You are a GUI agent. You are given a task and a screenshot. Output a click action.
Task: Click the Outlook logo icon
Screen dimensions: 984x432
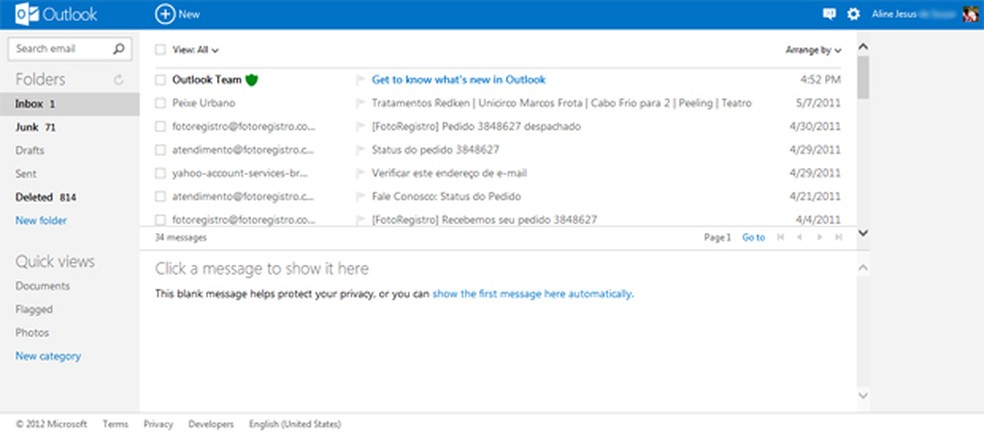pyautogui.click(x=27, y=14)
